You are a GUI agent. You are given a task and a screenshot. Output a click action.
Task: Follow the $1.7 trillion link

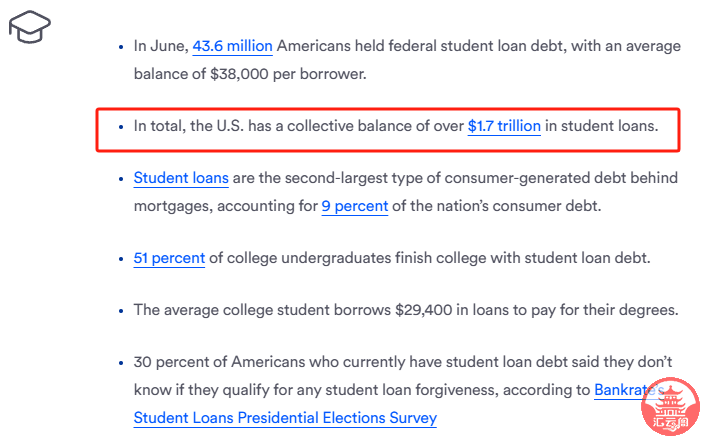tap(504, 126)
